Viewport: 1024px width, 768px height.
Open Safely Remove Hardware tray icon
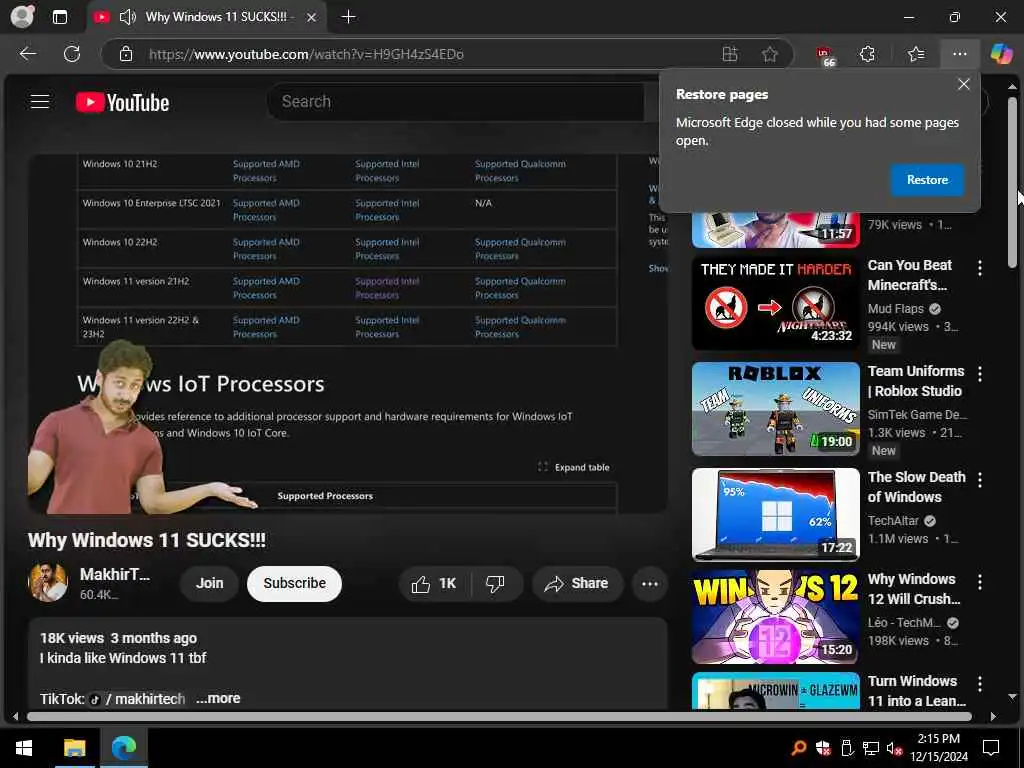pyautogui.click(x=846, y=748)
